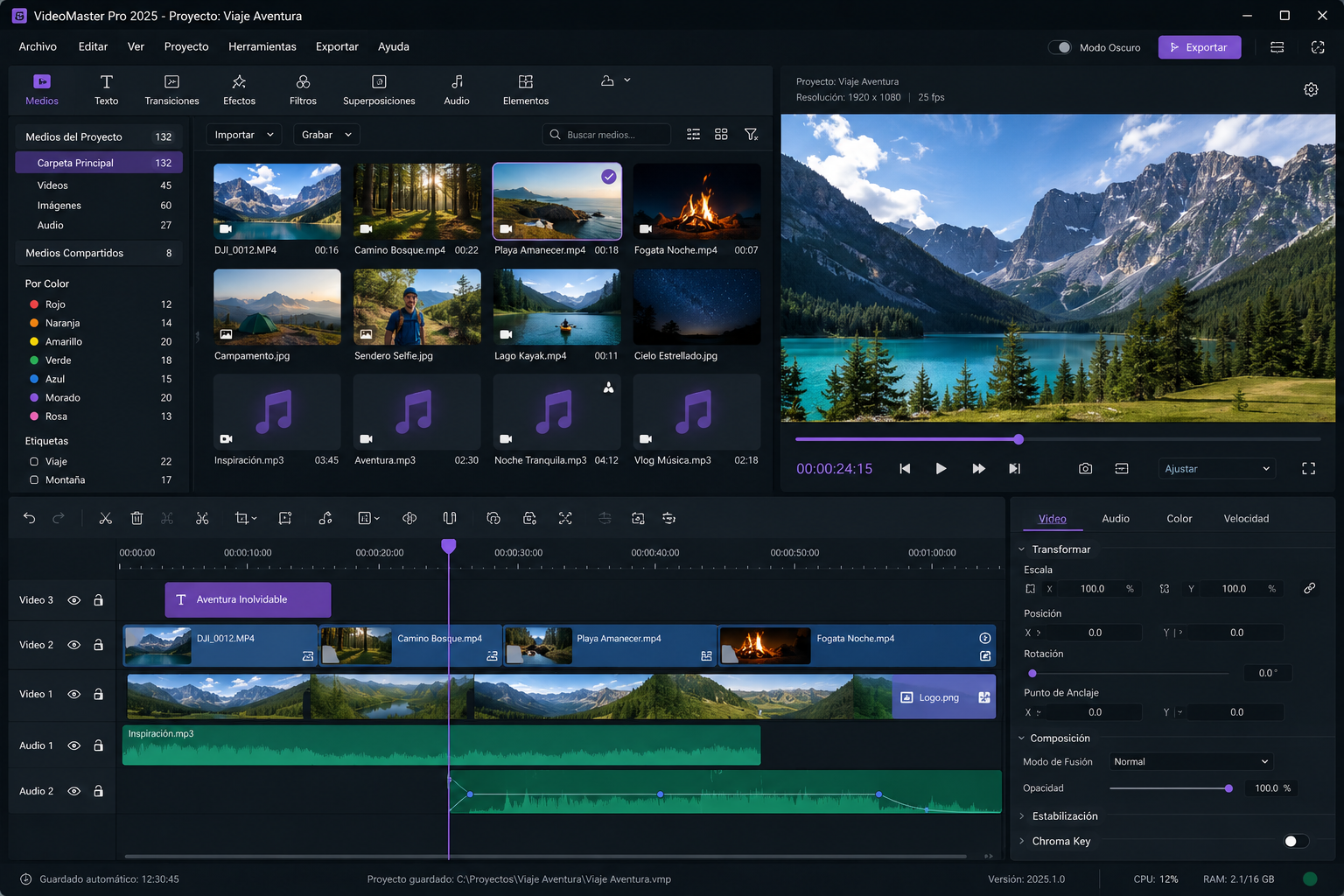
Task: Collapse the Transformar section
Action: click(1054, 549)
